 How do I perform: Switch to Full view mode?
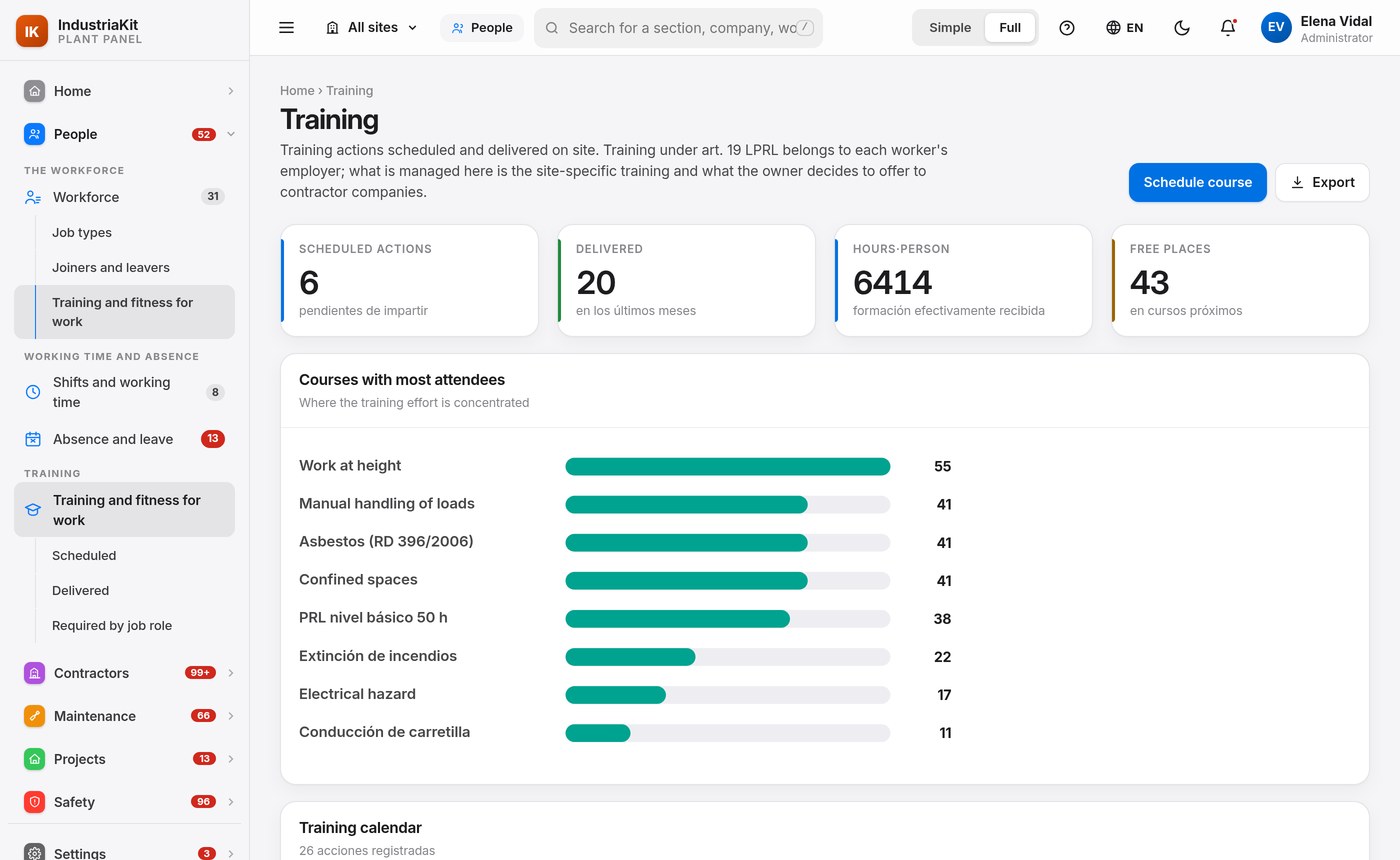[x=1010, y=28]
